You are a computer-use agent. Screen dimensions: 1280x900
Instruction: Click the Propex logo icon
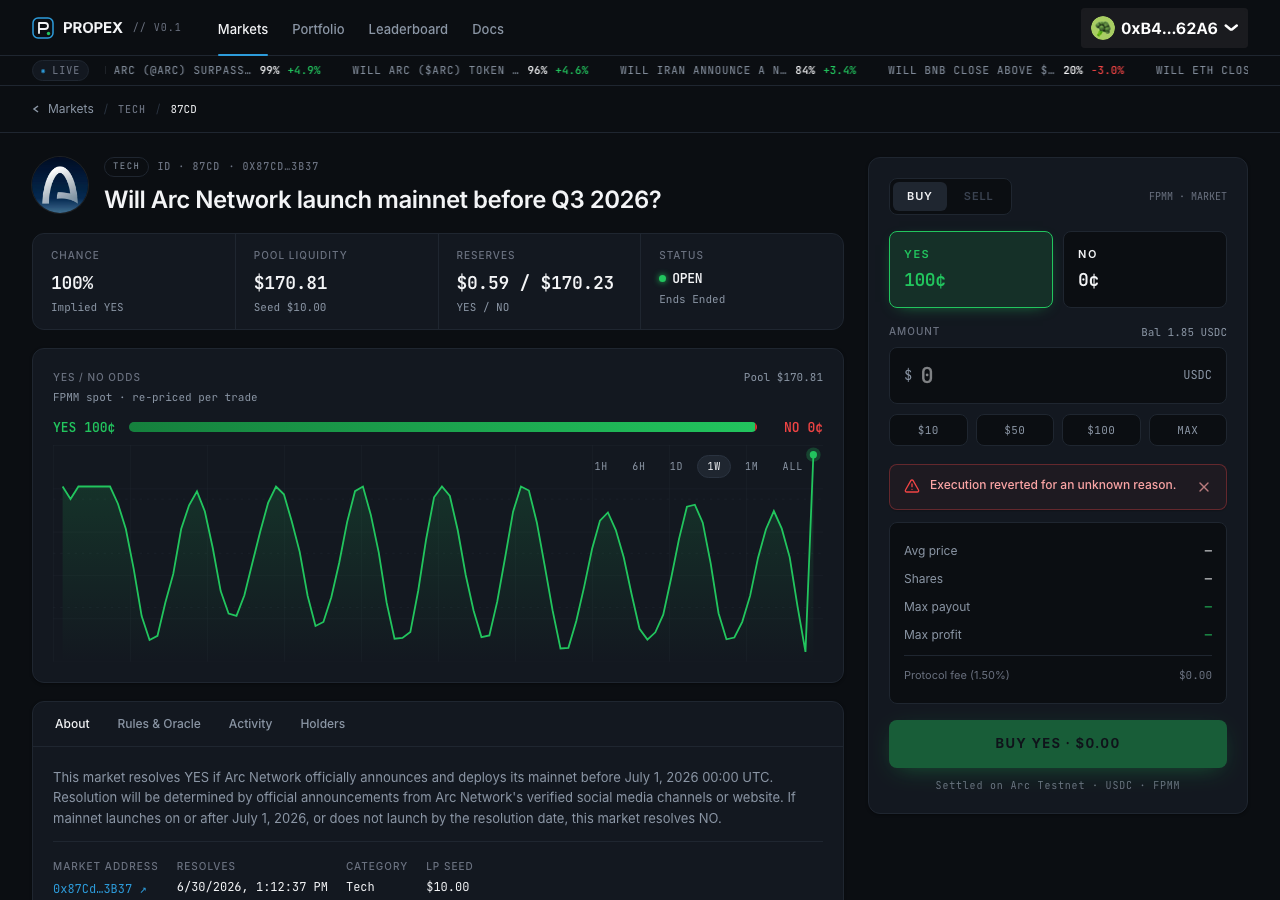pos(43,28)
